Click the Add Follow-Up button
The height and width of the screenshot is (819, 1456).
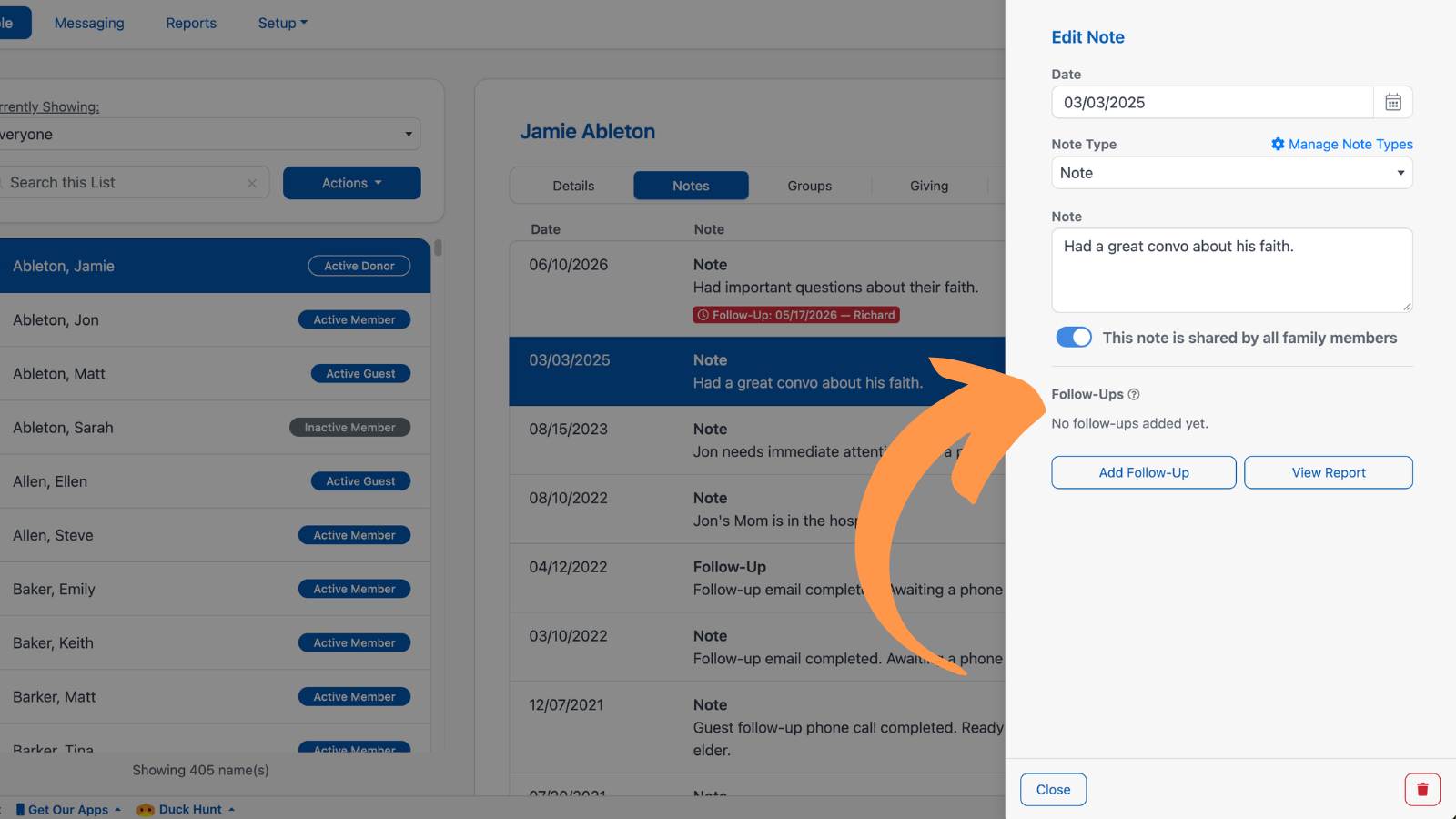(1144, 472)
